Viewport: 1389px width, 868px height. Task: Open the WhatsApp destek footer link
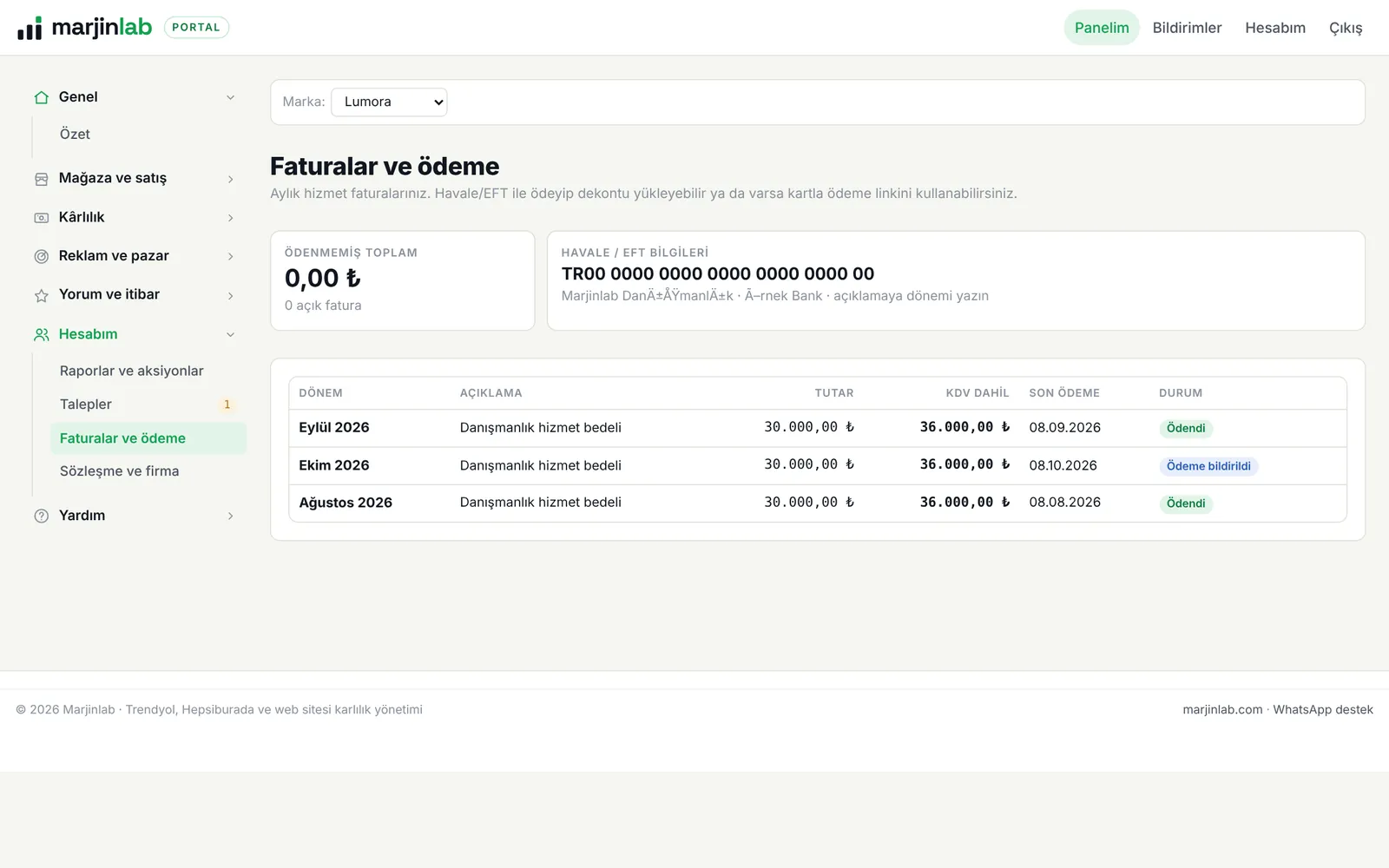point(1323,709)
